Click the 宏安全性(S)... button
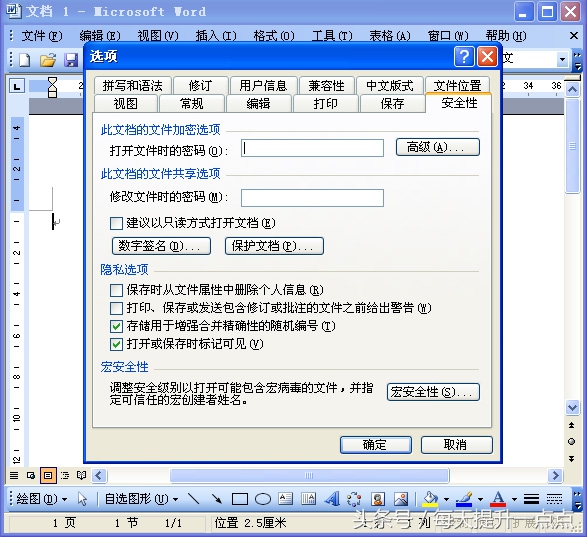Screen dimensions: 587x537 point(433,392)
